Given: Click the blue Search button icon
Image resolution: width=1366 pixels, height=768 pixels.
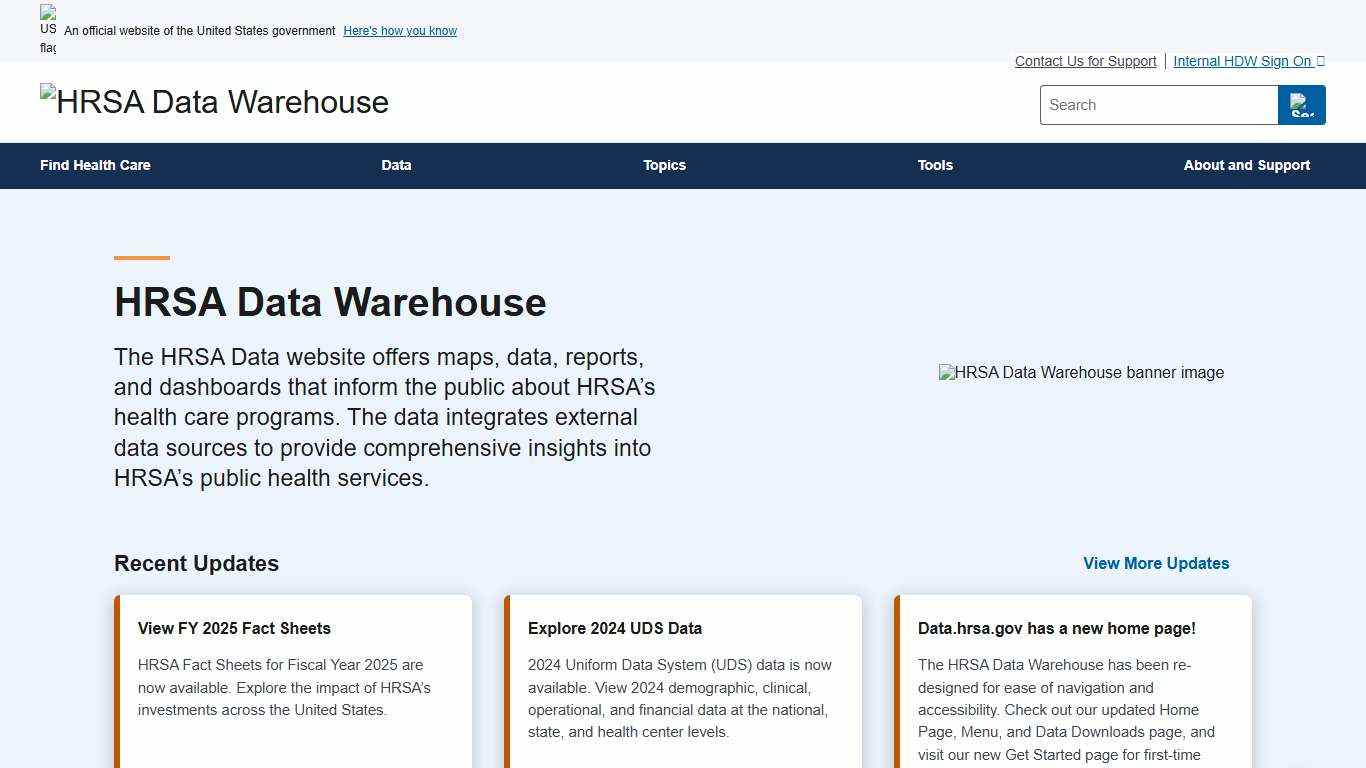Looking at the screenshot, I should [1301, 105].
